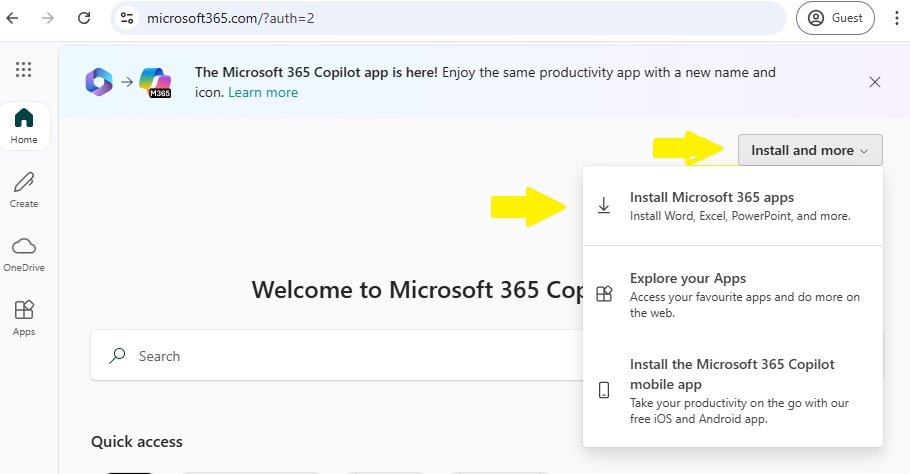Viewport: 910px width, 474px height.
Task: Click the Quick access heading
Action: [x=136, y=442]
